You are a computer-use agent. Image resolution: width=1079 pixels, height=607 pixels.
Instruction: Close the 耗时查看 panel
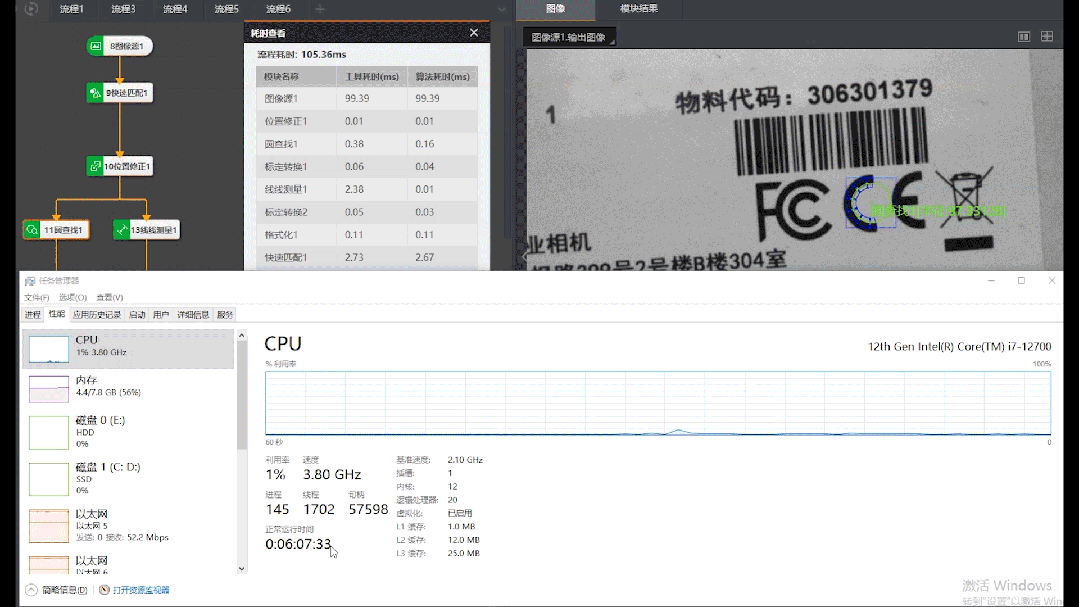coord(474,33)
